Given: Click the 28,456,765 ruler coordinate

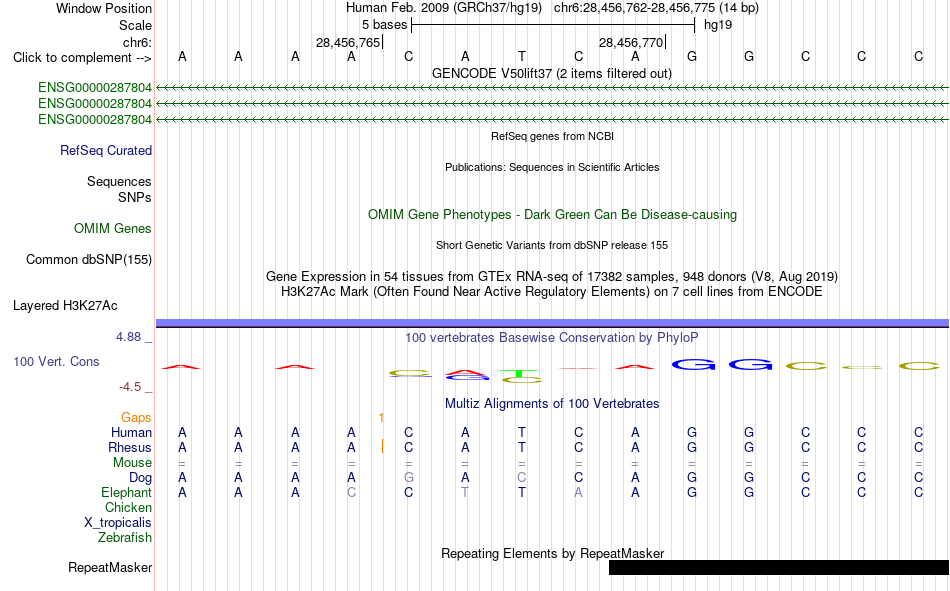Looking at the screenshot, I should (x=348, y=42).
